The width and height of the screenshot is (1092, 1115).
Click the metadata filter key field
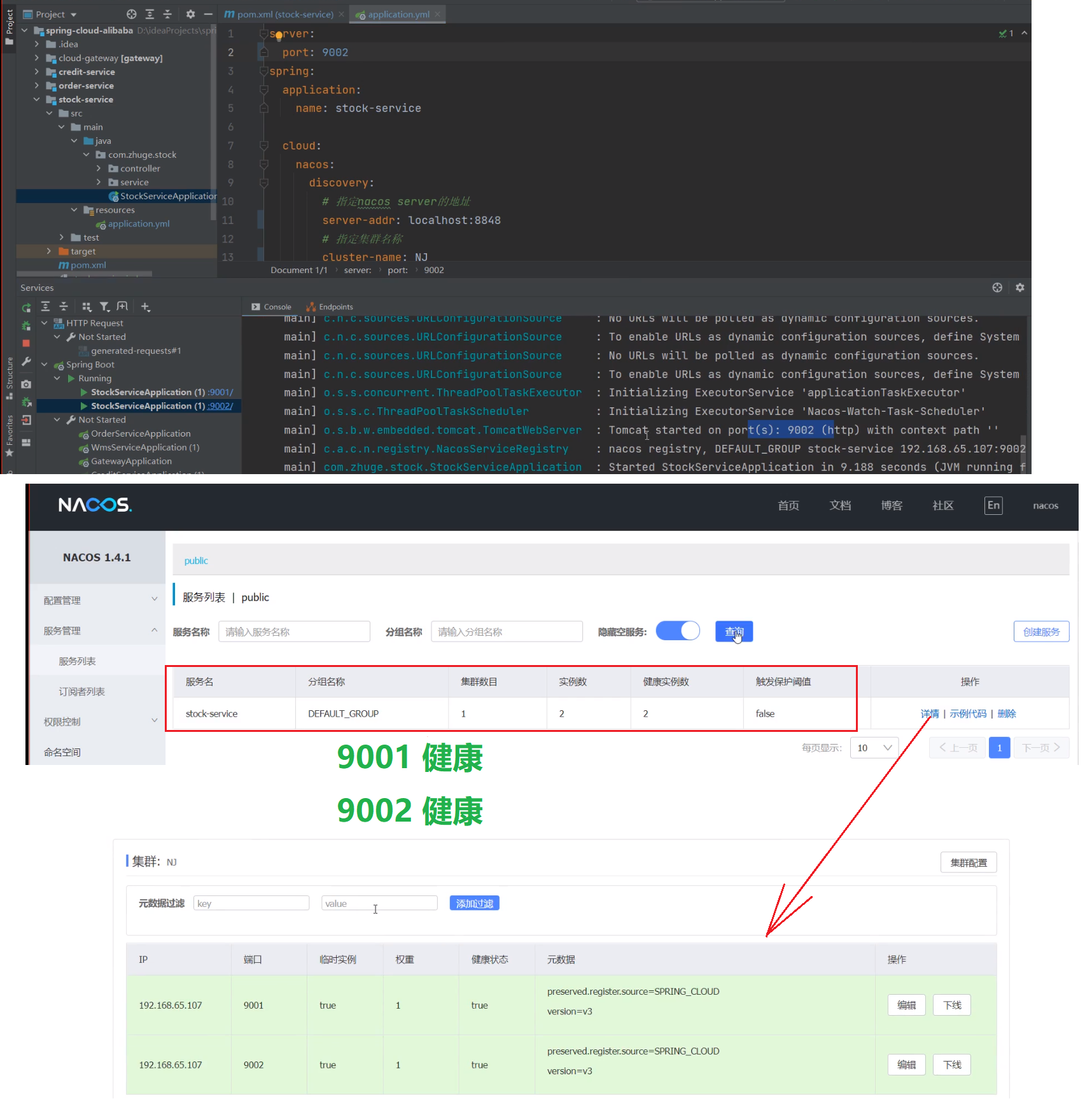tap(251, 903)
